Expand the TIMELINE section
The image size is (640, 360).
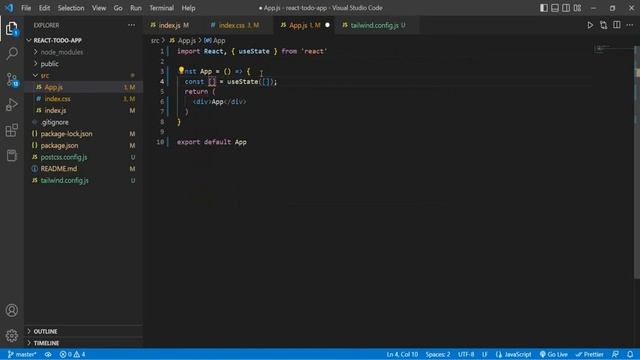[x=84, y=343]
